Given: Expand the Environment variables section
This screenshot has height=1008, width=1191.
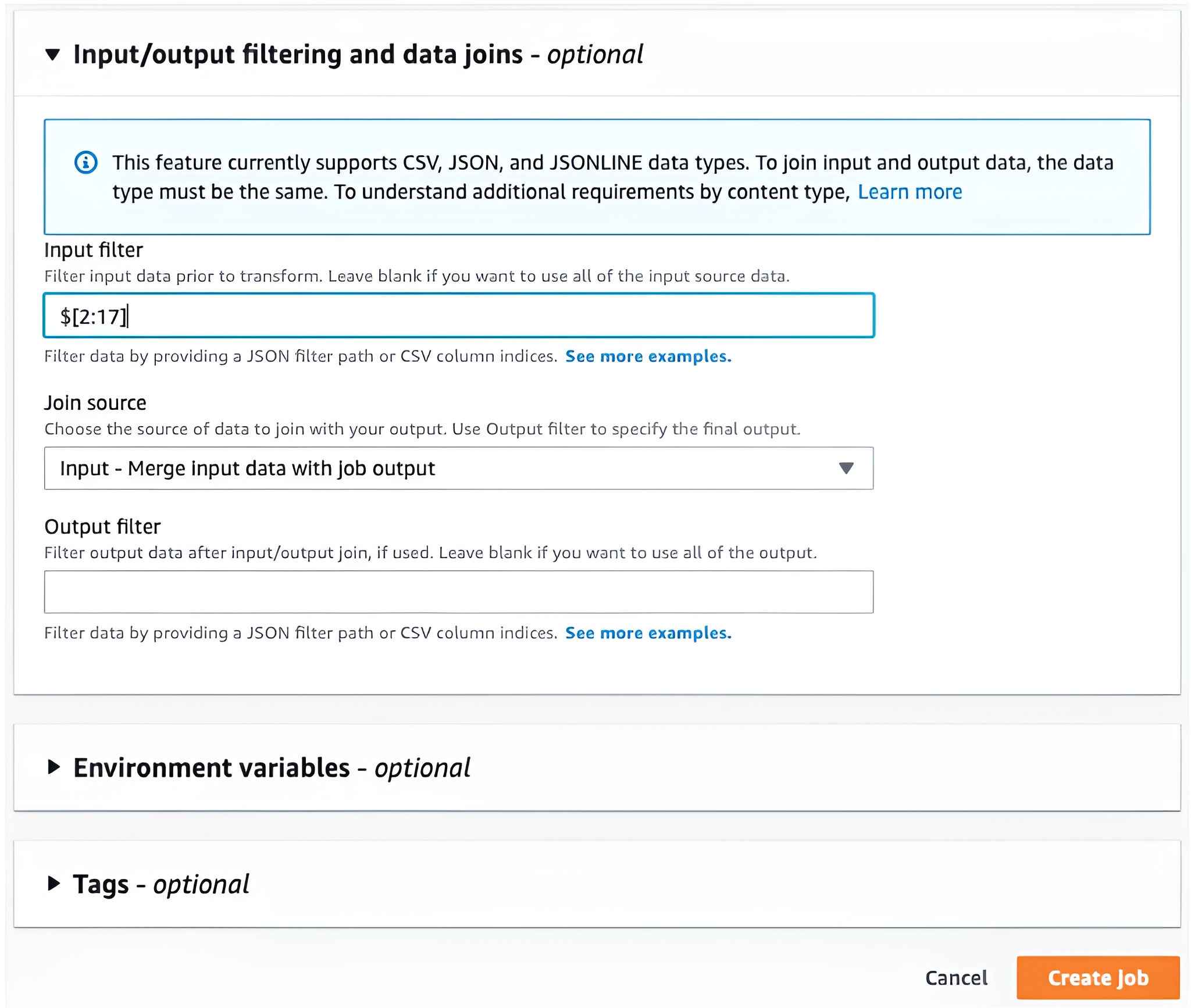Looking at the screenshot, I should 54,767.
